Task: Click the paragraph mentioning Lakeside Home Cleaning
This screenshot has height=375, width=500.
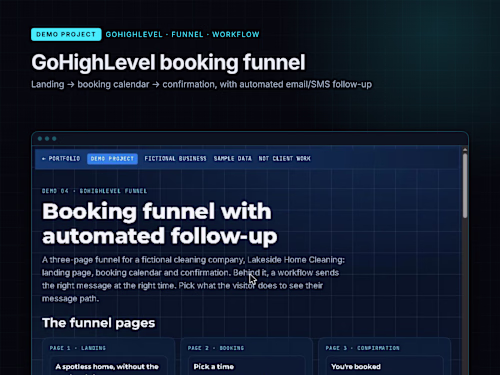Action: pyautogui.click(x=193, y=279)
